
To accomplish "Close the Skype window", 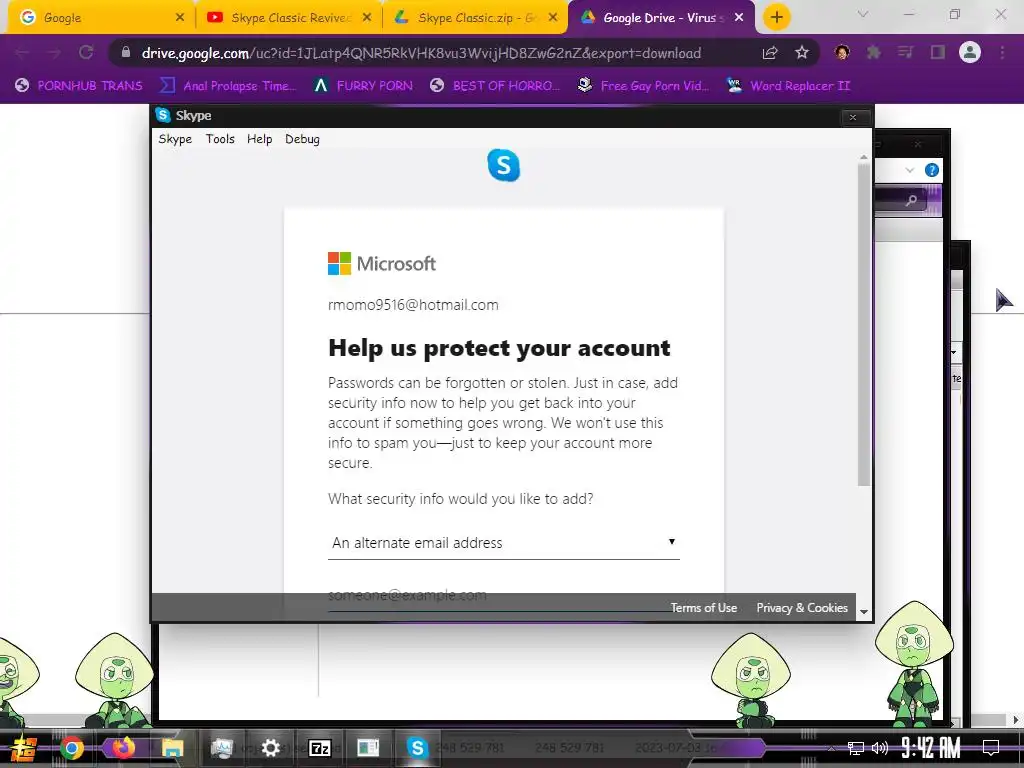I will point(853,118).
